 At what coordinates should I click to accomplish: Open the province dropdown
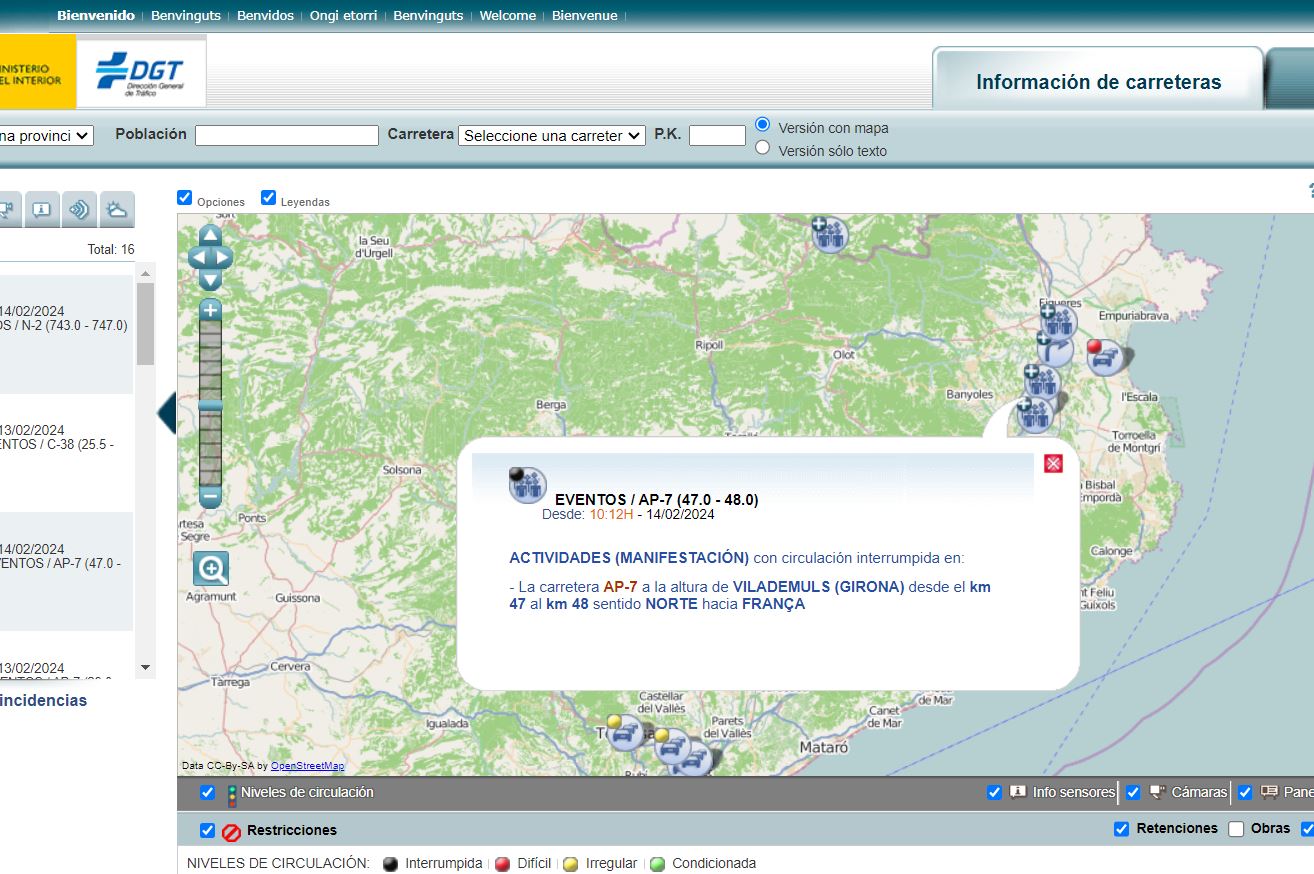45,135
